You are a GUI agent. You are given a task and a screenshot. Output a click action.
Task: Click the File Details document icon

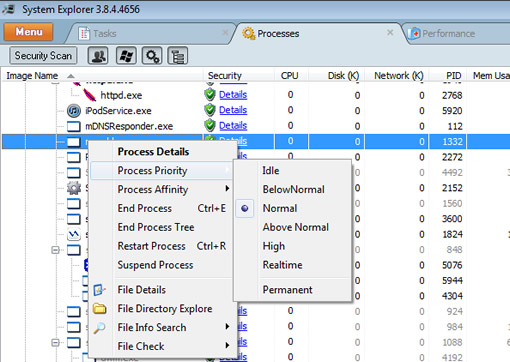[99, 290]
